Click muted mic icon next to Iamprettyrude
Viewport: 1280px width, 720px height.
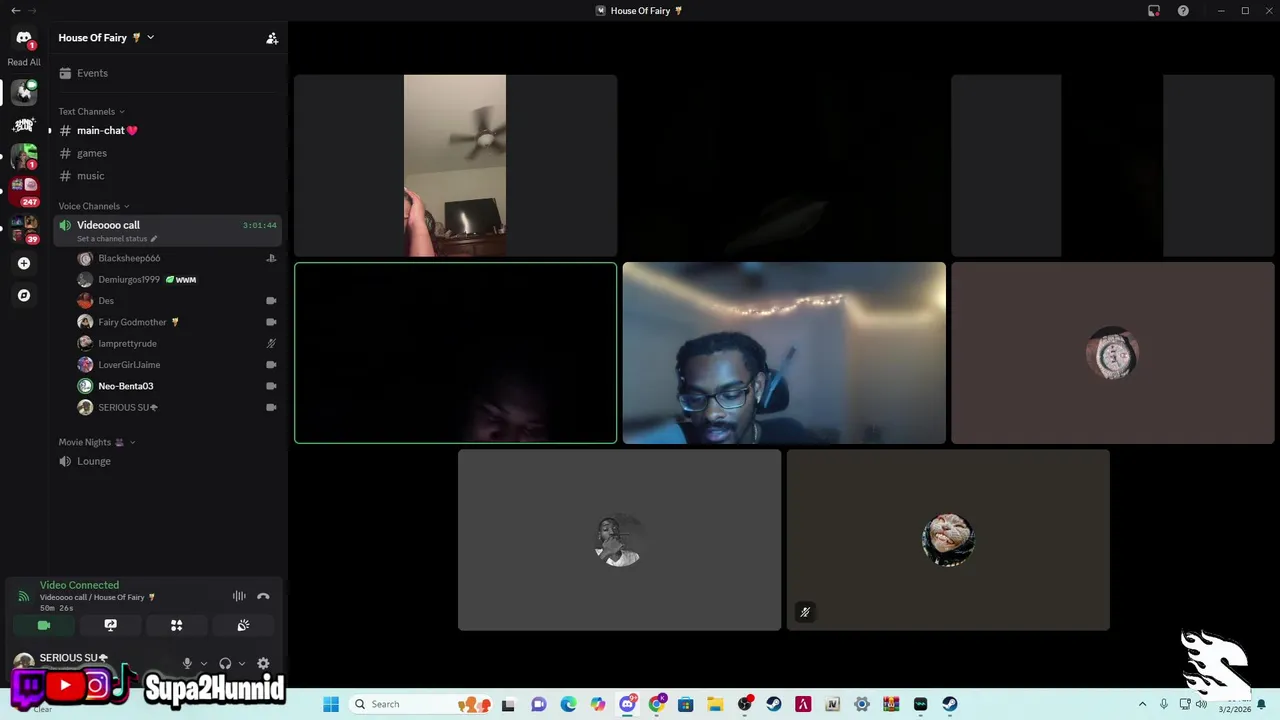click(x=271, y=343)
